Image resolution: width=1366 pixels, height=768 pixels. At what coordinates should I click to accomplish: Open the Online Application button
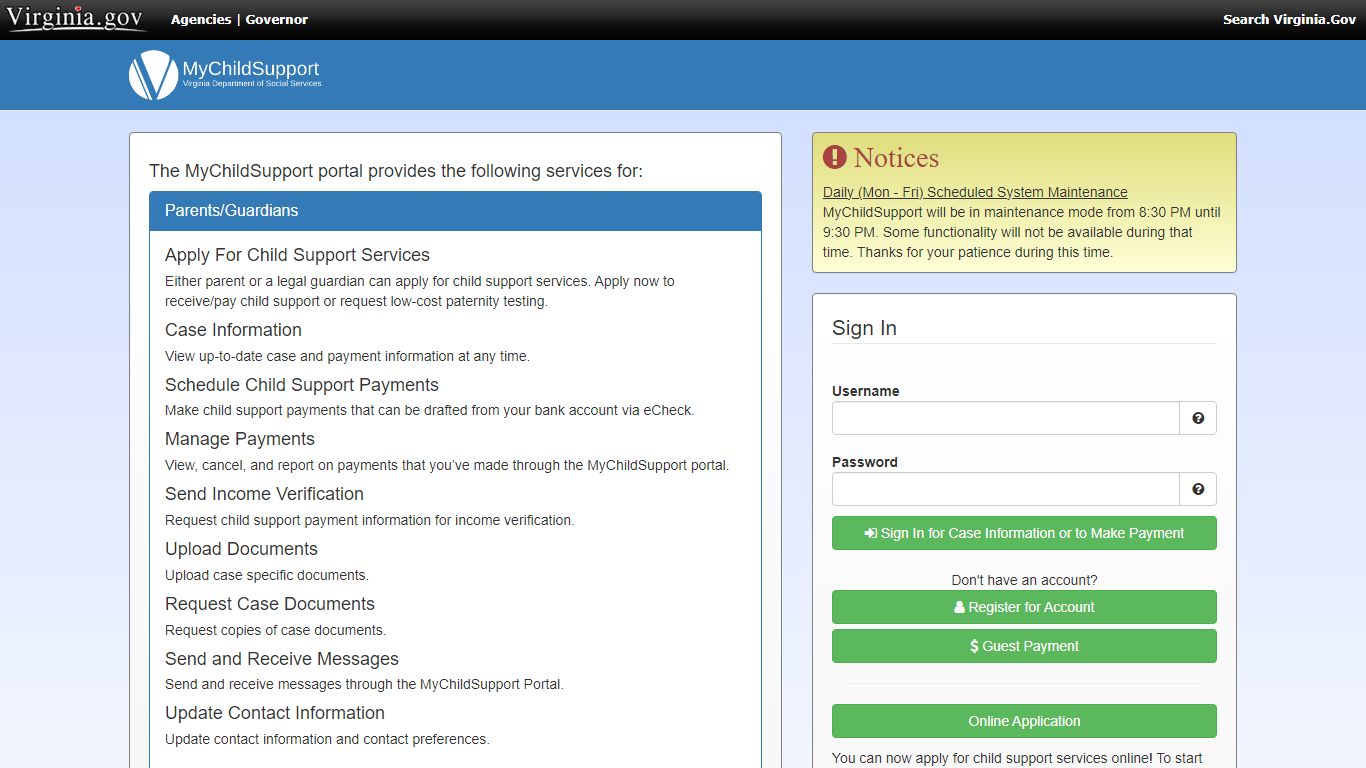point(1024,721)
